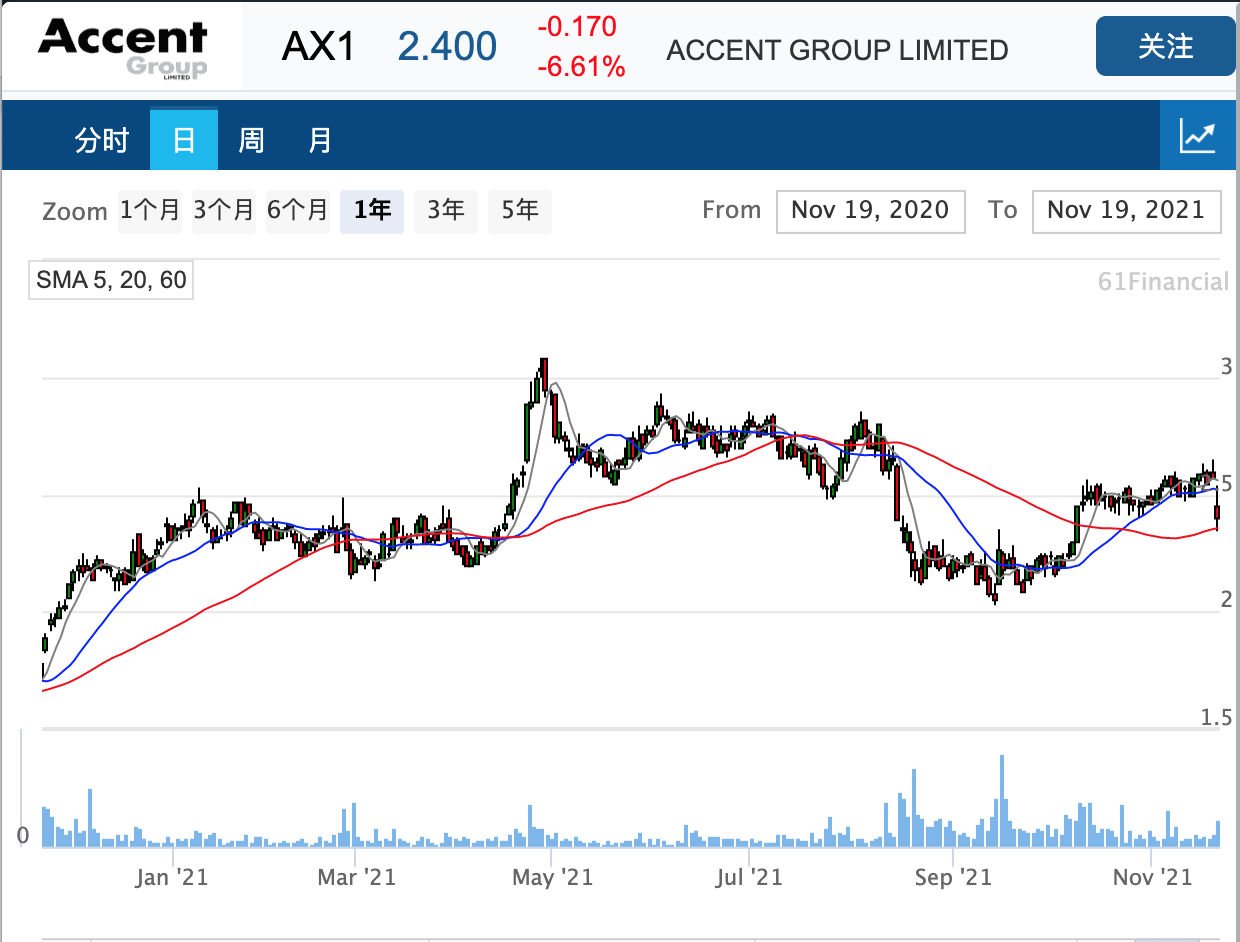Viewport: 1240px width, 942px height.
Task: Switch to the 周 weekly tab
Action: click(251, 140)
